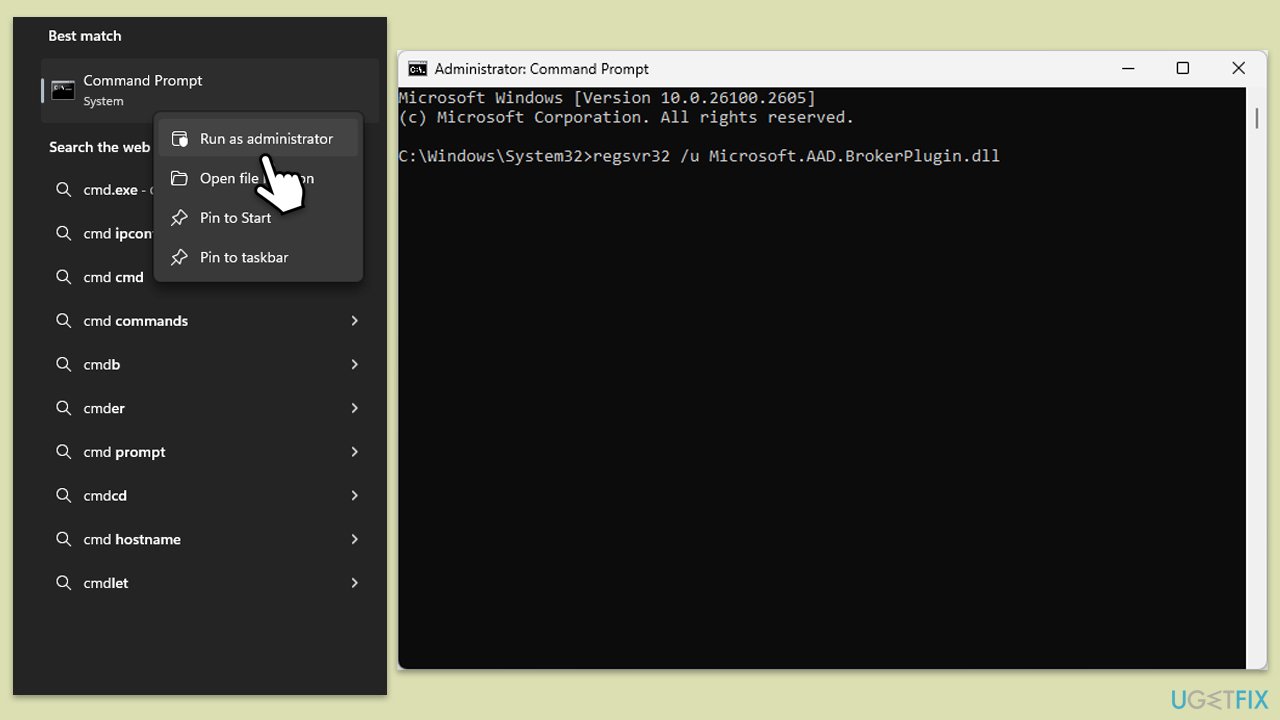Screen dimensions: 1280x720
Task: Click the search icon next to cmd hostname
Action: point(64,539)
